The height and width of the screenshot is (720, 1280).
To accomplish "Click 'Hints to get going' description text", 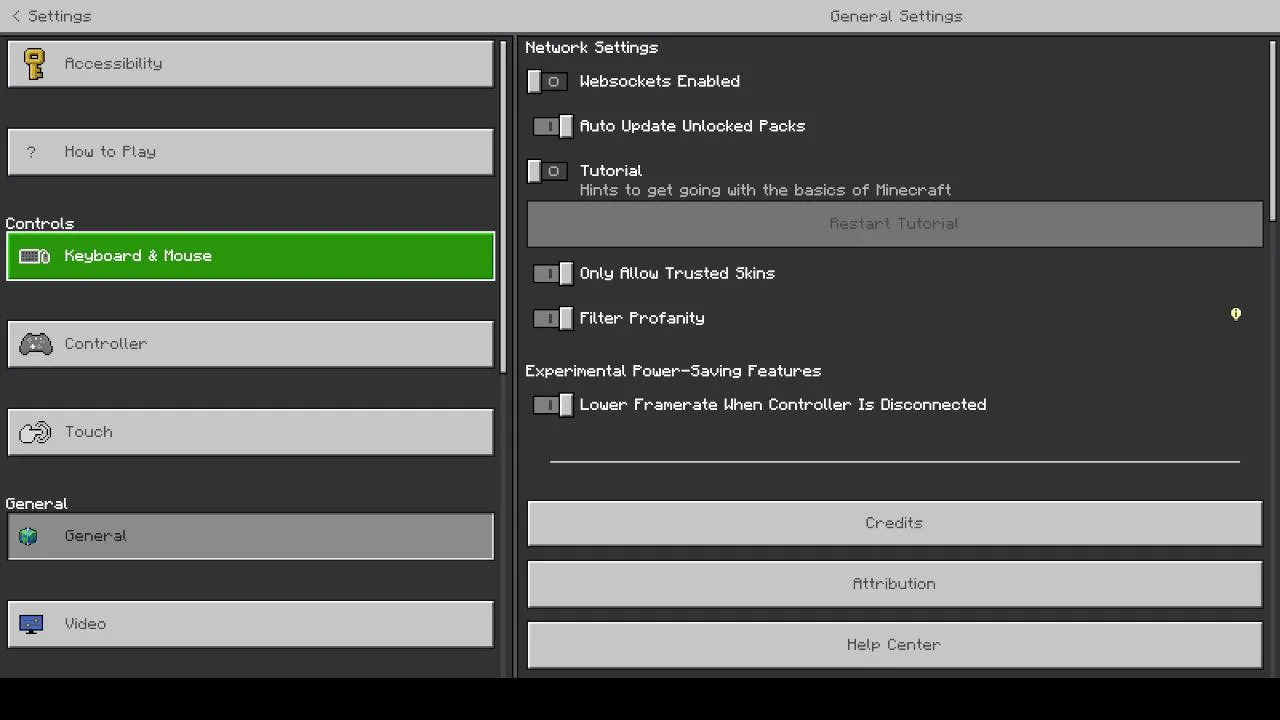I will coord(765,190).
